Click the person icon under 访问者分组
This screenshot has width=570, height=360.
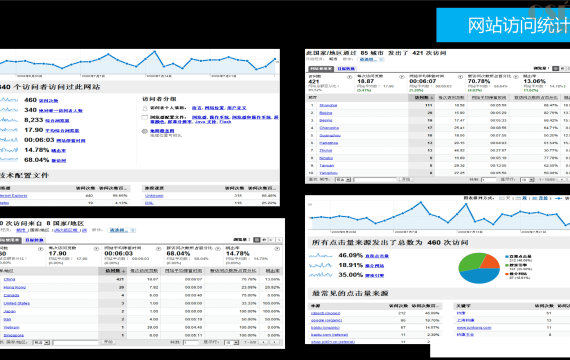click(x=145, y=108)
